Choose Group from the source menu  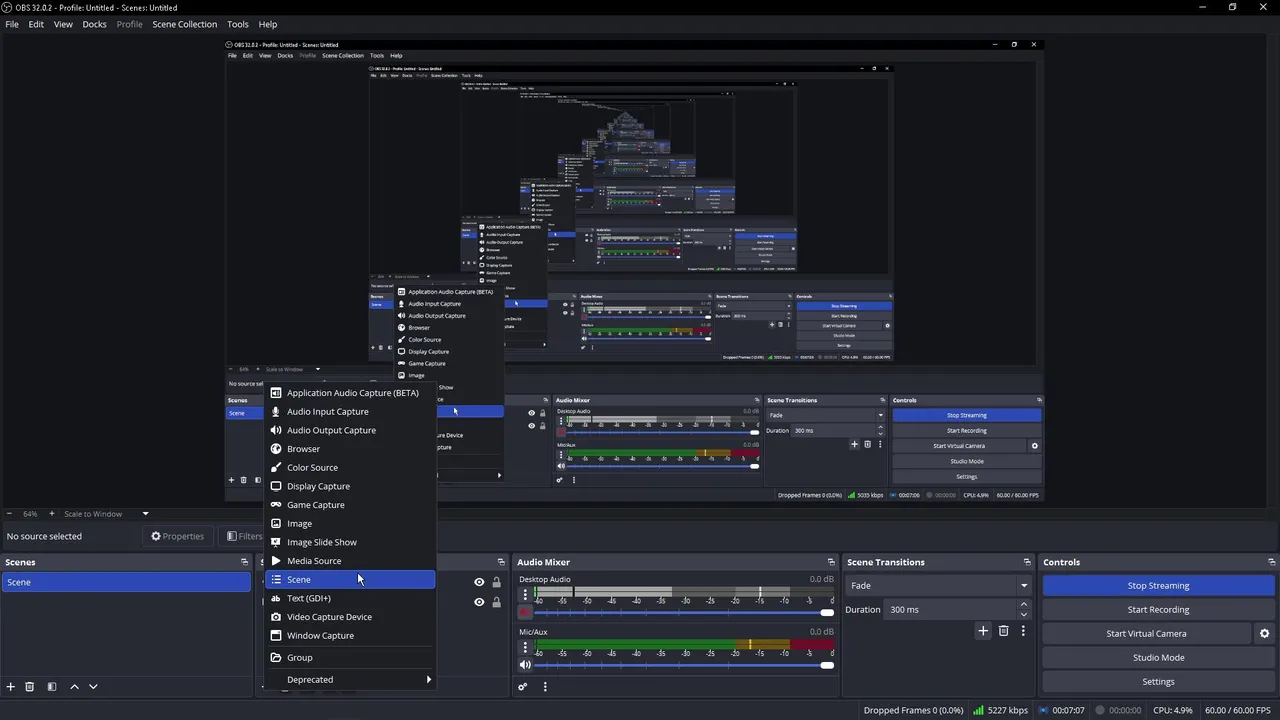click(x=350, y=658)
